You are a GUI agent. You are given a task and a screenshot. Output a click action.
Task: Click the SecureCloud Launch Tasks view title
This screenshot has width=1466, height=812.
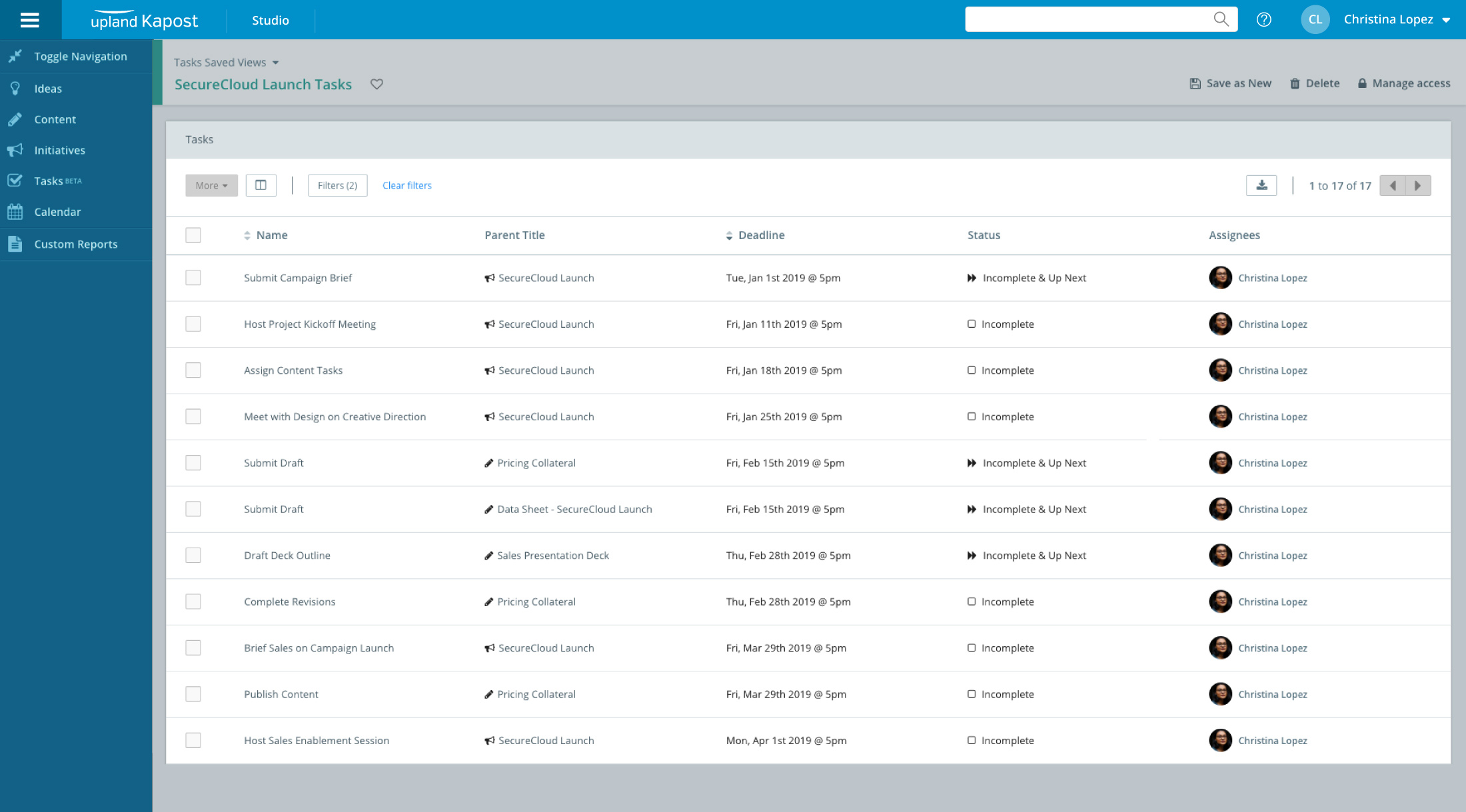coord(263,84)
